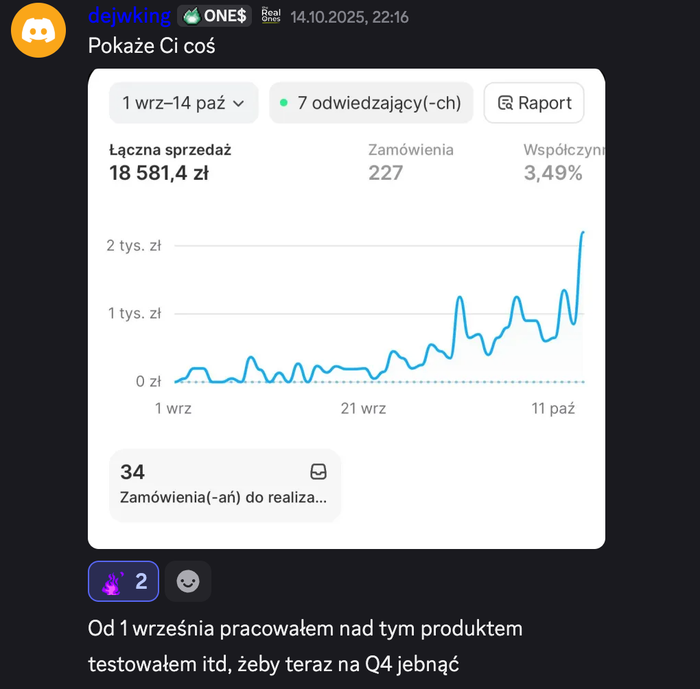Toggle the purple flame reaction with count 2

(x=123, y=581)
